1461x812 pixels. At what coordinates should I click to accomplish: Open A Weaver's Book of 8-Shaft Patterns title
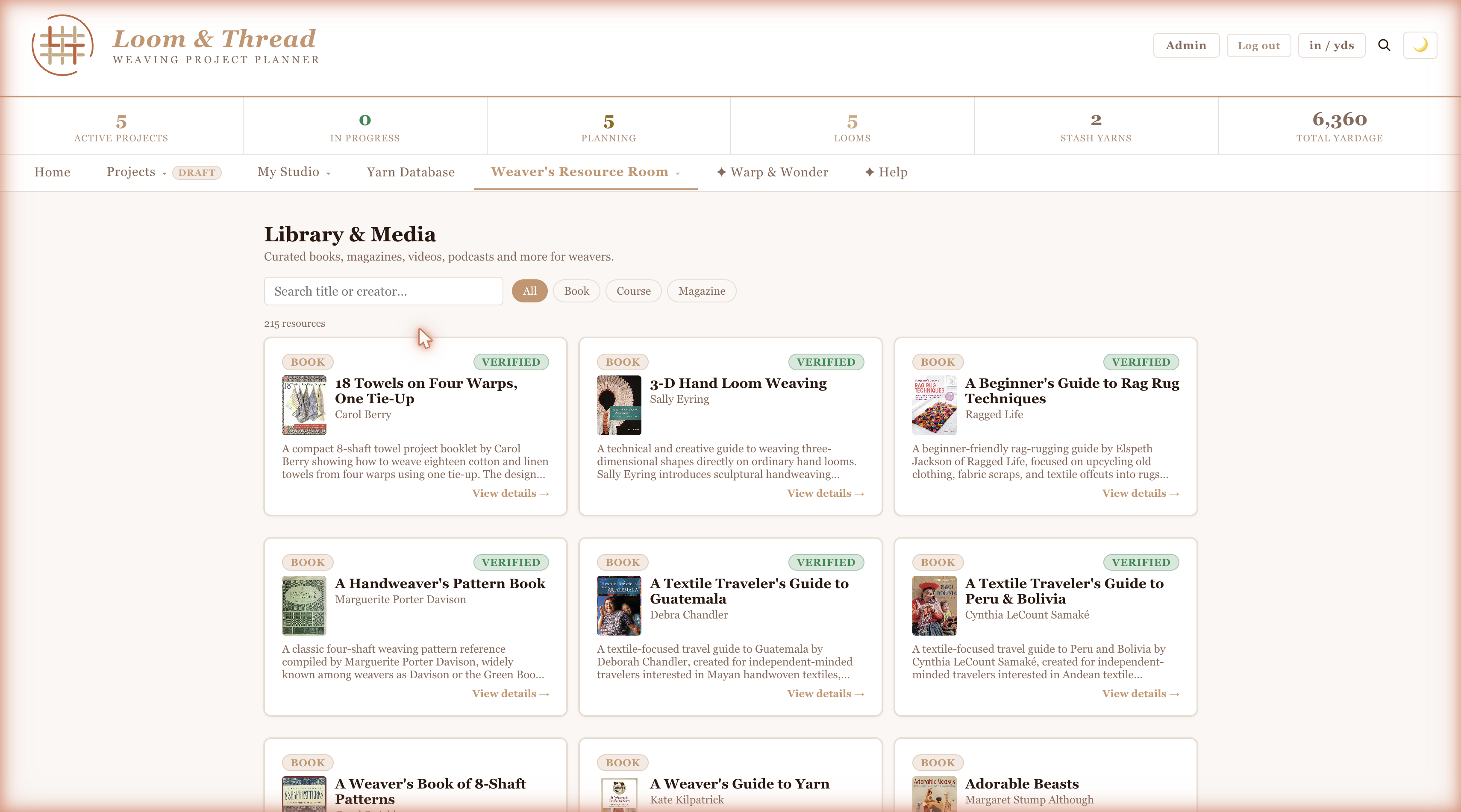click(x=430, y=791)
